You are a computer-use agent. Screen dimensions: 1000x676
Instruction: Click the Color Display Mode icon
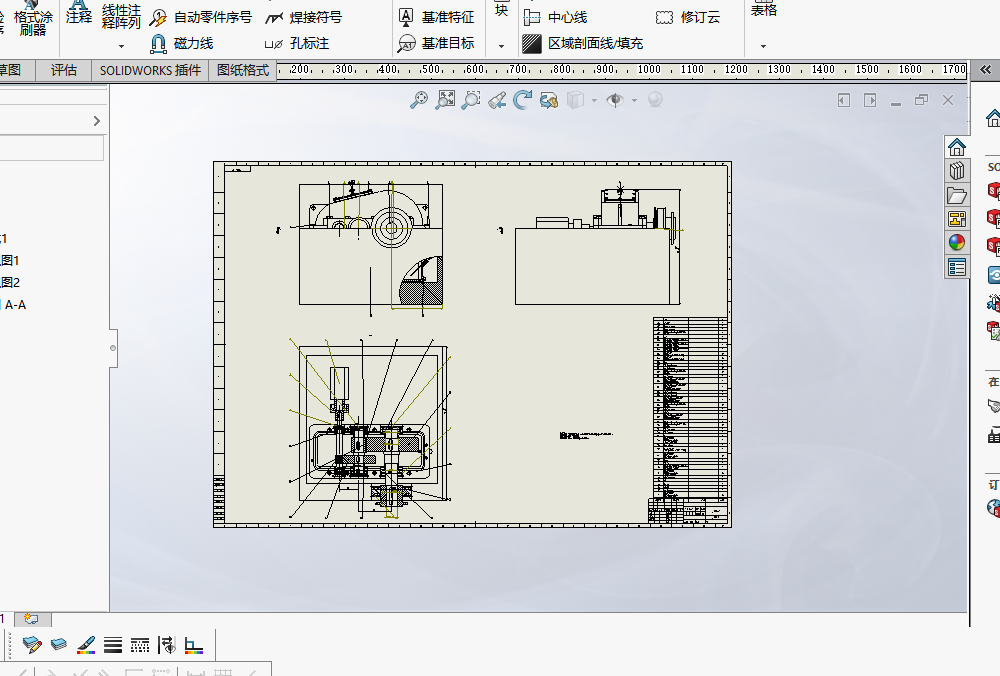194,645
